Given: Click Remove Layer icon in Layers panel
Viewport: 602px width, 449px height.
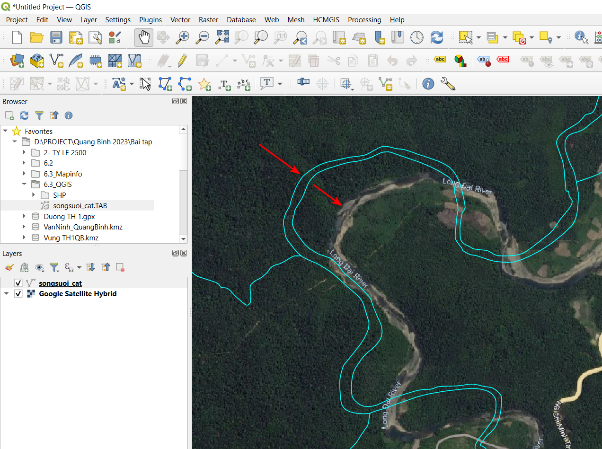Looking at the screenshot, I should tap(121, 267).
